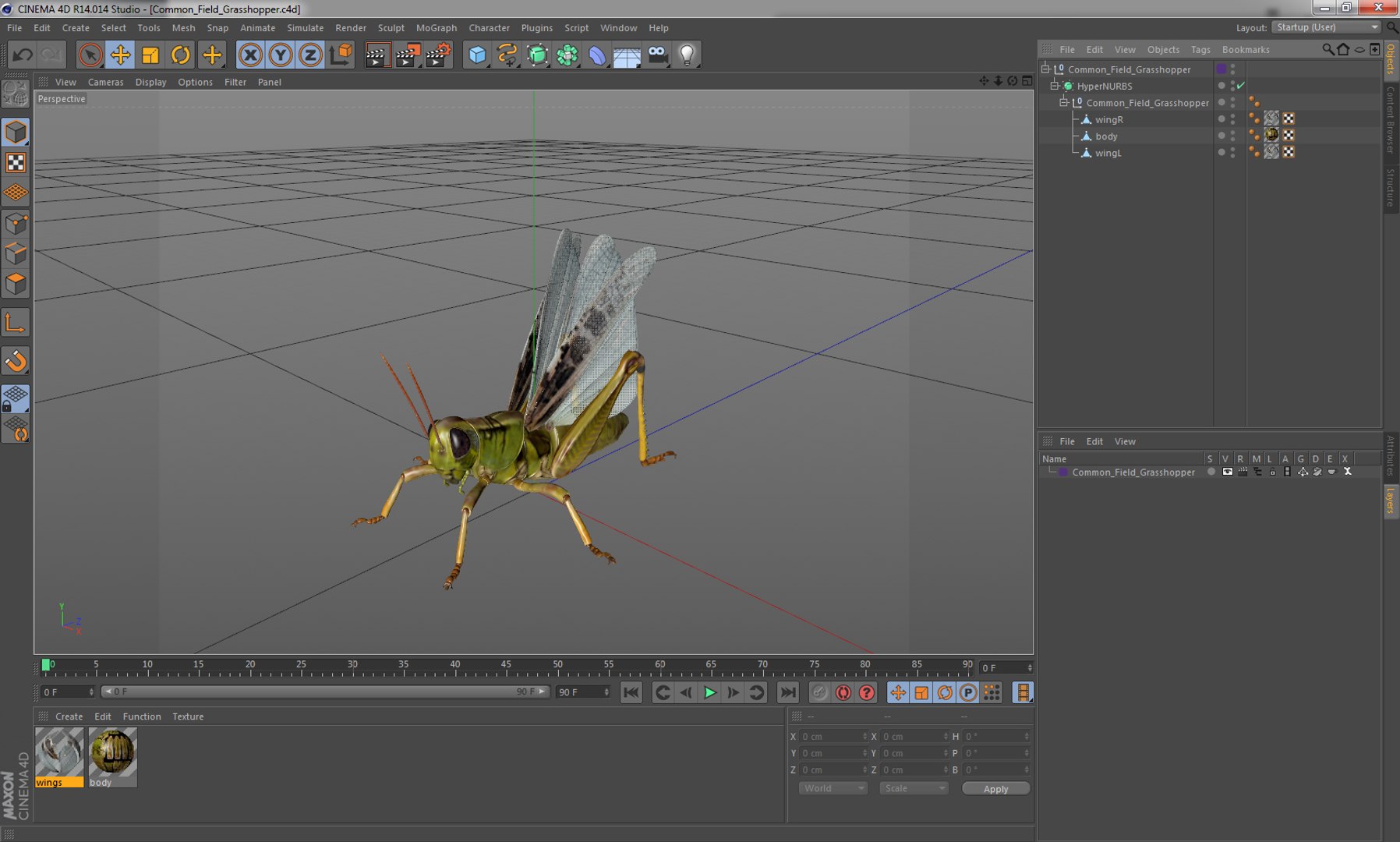This screenshot has height=842, width=1400.
Task: Enable the Axis tool
Action: click(16, 323)
